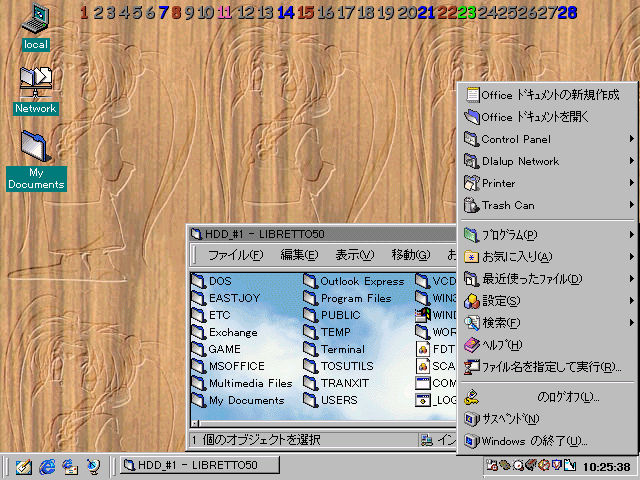Choose サスペンド(N) in the Start menu
This screenshot has width=640, height=480.
[x=547, y=419]
